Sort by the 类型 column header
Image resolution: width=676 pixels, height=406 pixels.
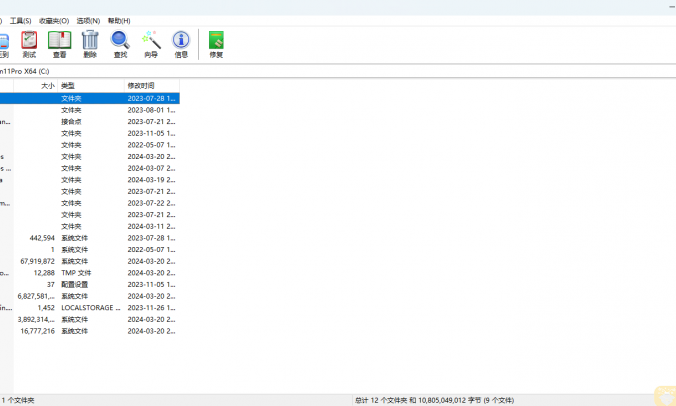coord(91,86)
